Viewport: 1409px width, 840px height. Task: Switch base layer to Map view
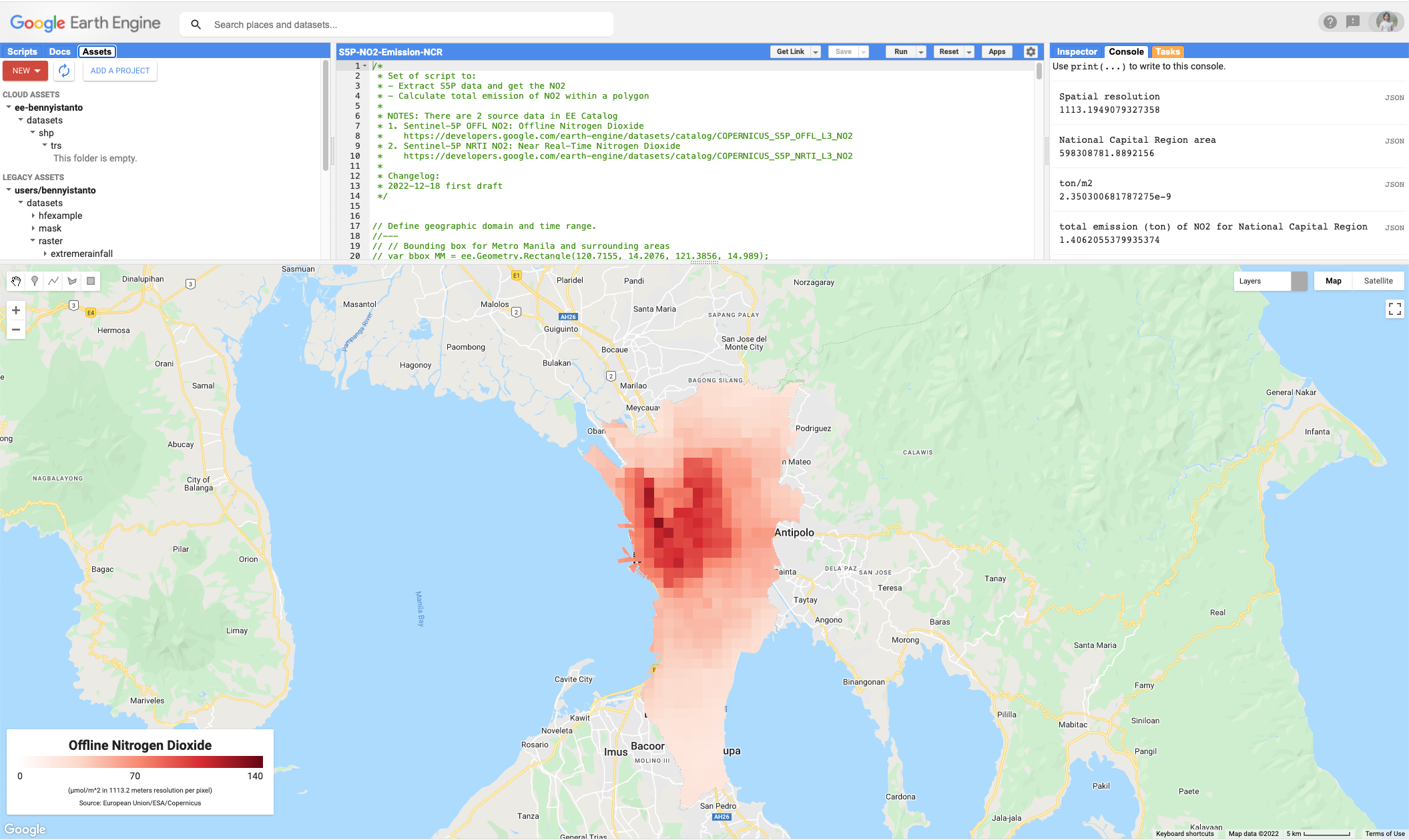click(x=1333, y=281)
